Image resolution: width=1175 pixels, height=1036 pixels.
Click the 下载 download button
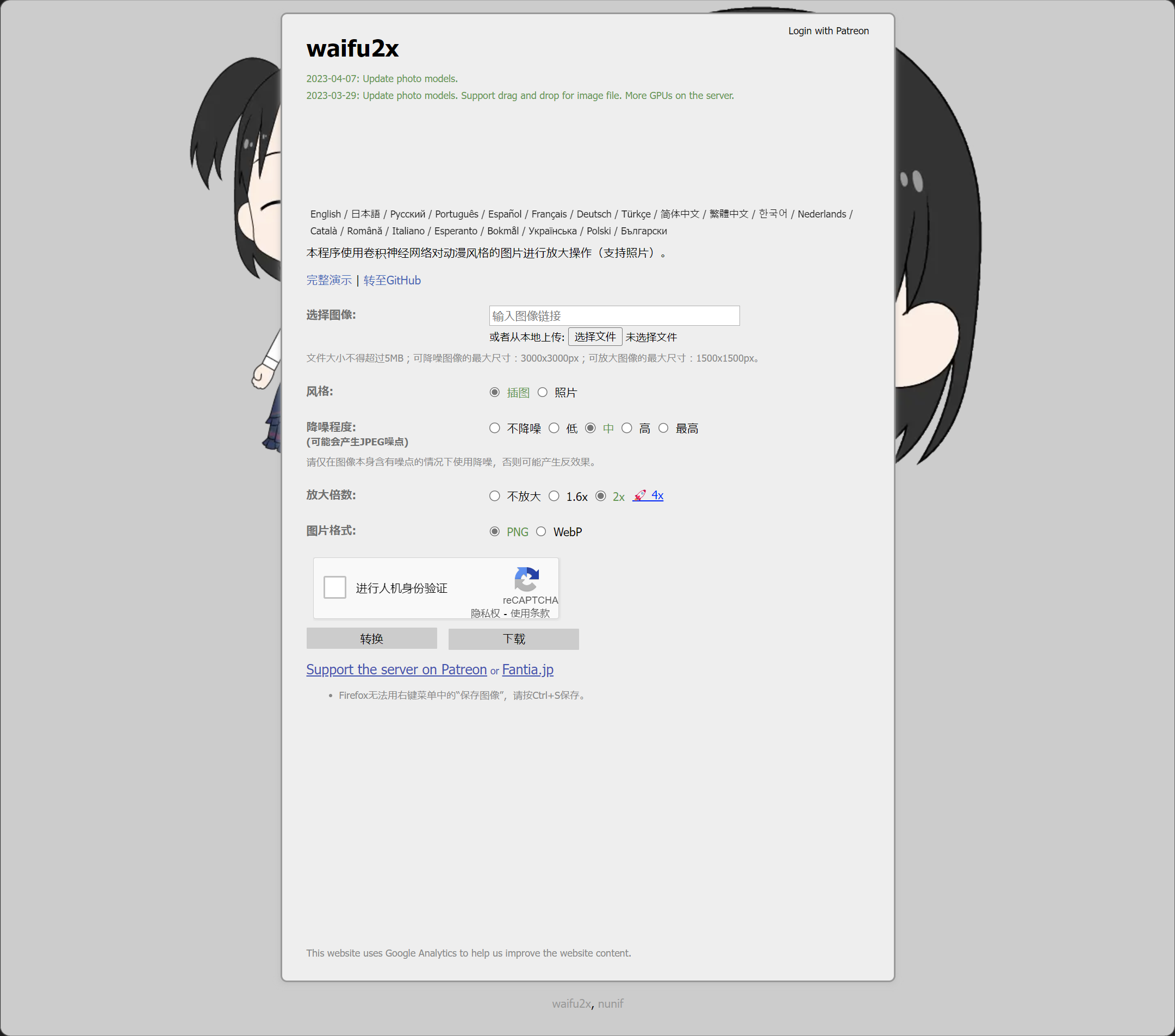pyautogui.click(x=513, y=638)
